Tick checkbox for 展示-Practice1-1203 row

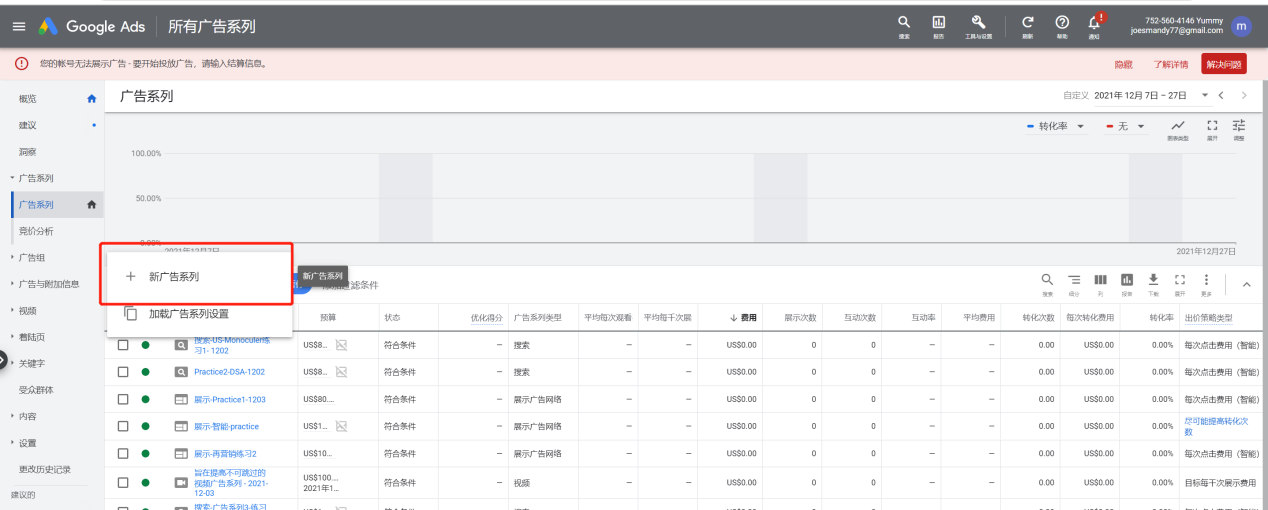[x=123, y=399]
